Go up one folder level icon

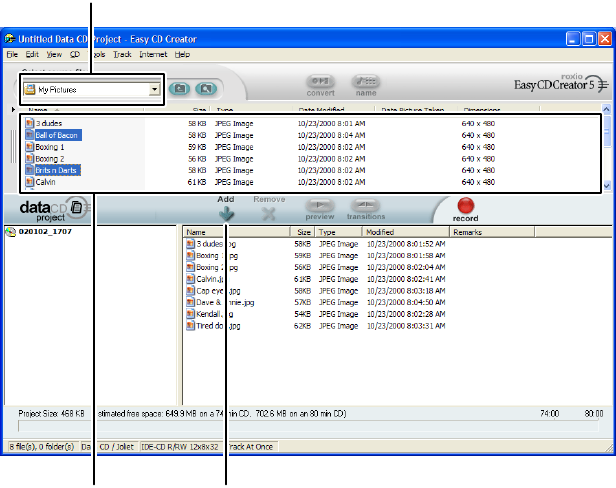(x=180, y=88)
